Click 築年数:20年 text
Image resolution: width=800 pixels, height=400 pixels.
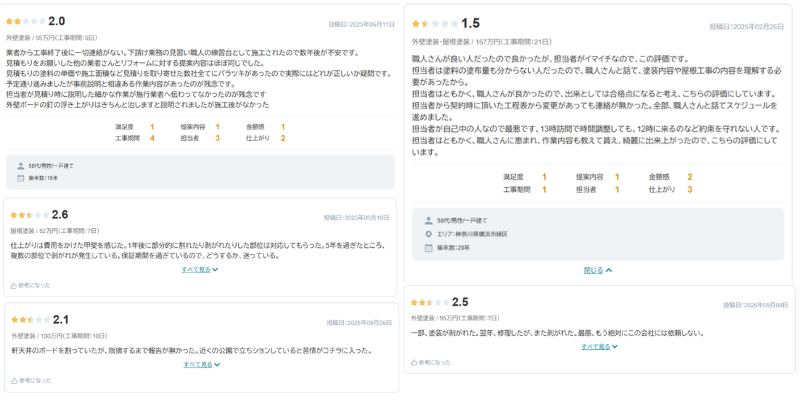pyautogui.click(x=453, y=248)
